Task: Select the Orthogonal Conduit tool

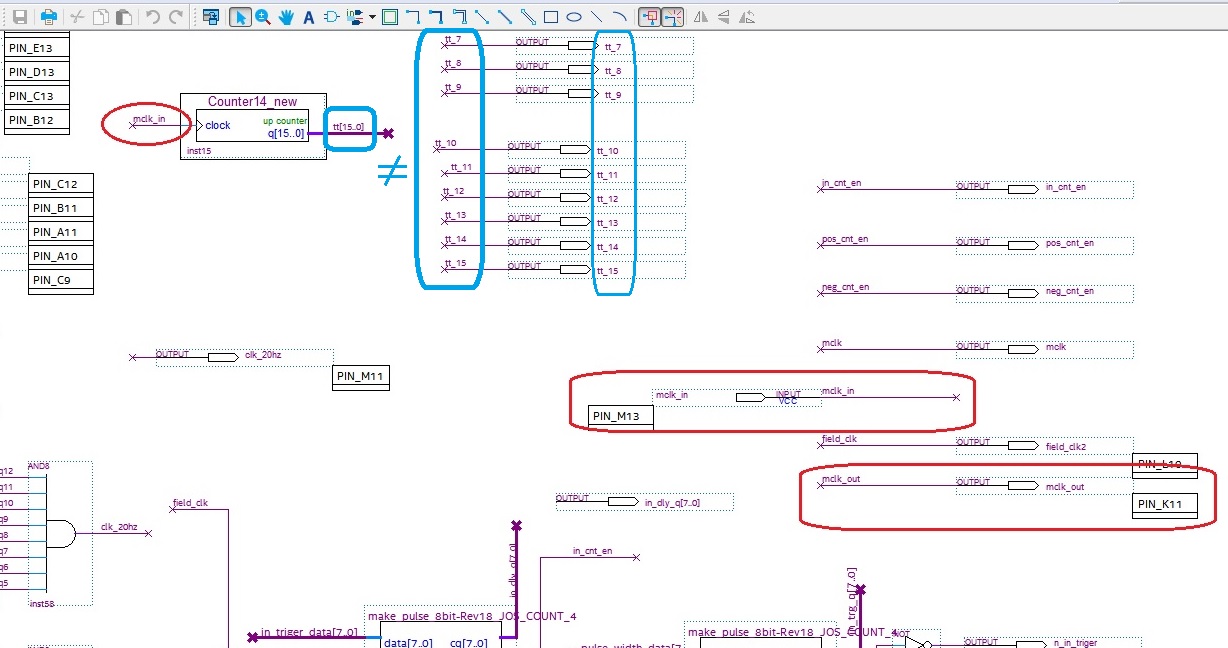Action: click(x=459, y=17)
